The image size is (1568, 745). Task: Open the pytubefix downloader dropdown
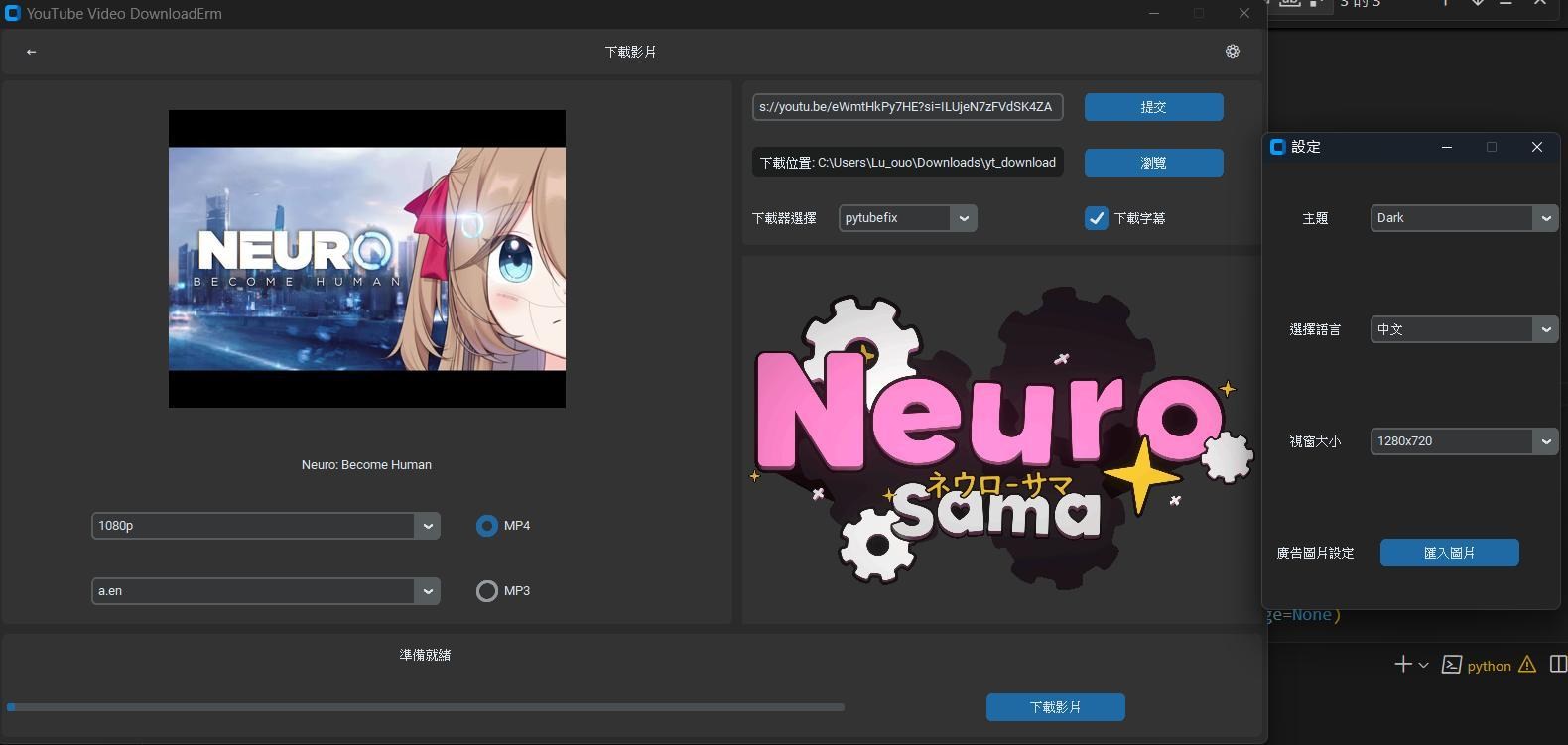pyautogui.click(x=907, y=218)
